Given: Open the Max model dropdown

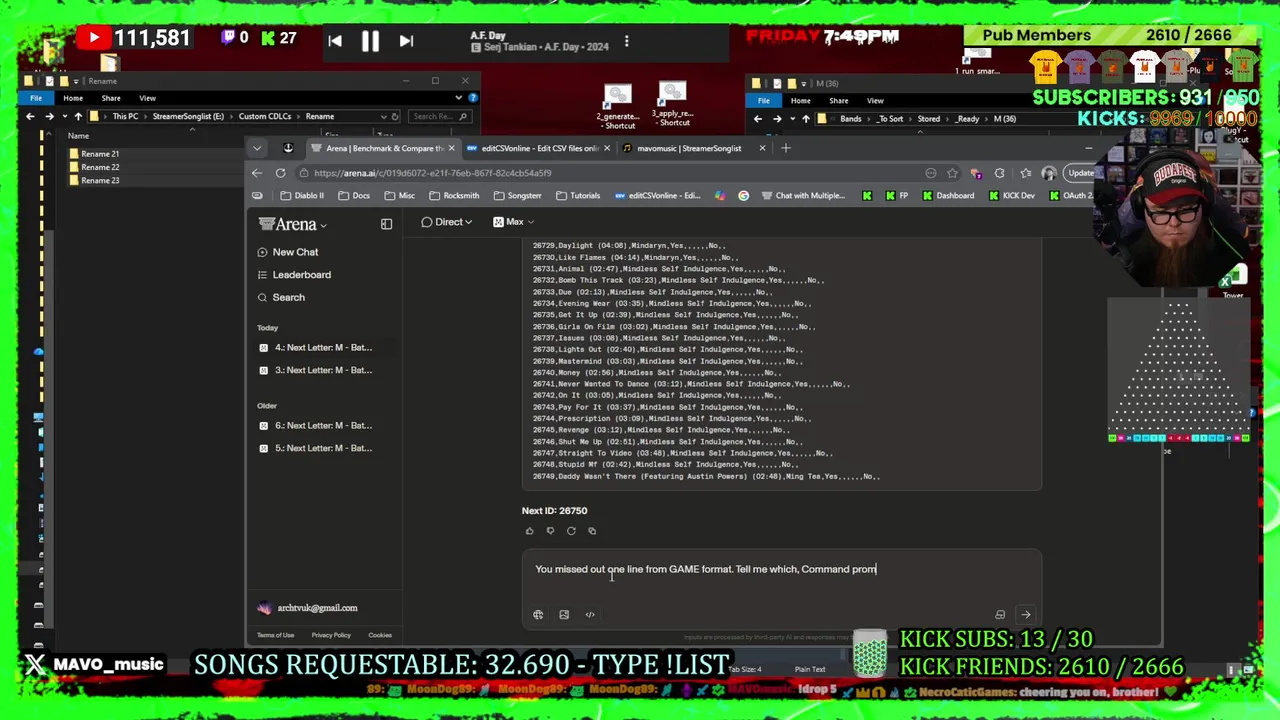Looking at the screenshot, I should click(513, 222).
